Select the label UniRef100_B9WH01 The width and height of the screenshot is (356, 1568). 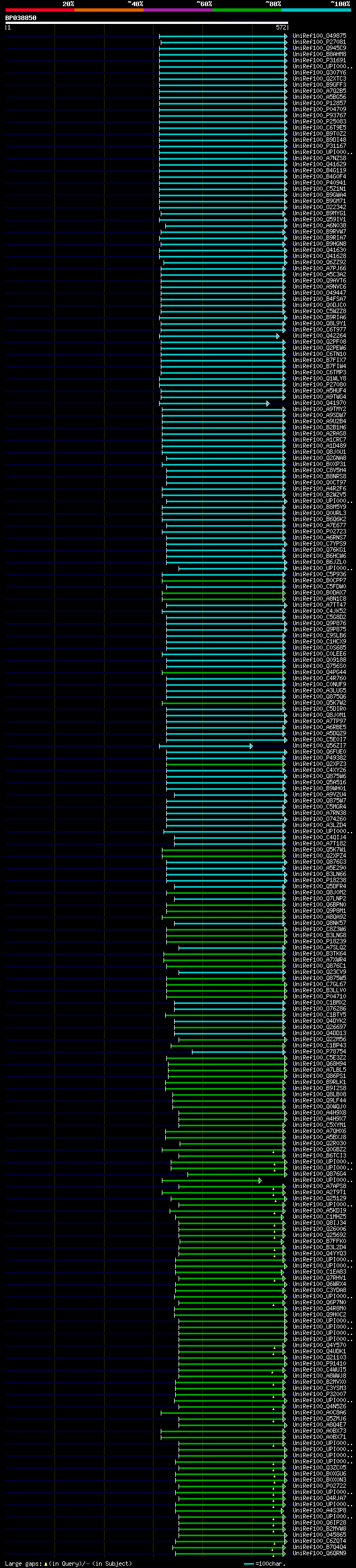pos(319,789)
